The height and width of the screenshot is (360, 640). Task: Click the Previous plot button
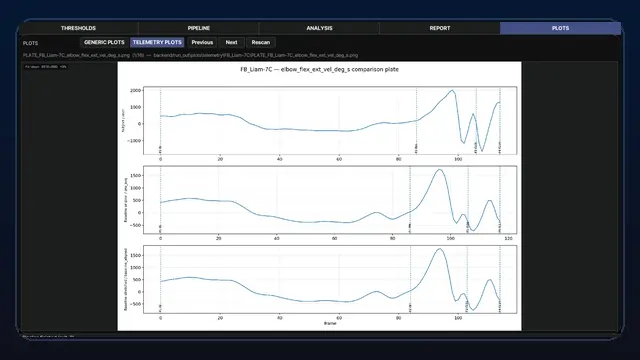(202, 42)
